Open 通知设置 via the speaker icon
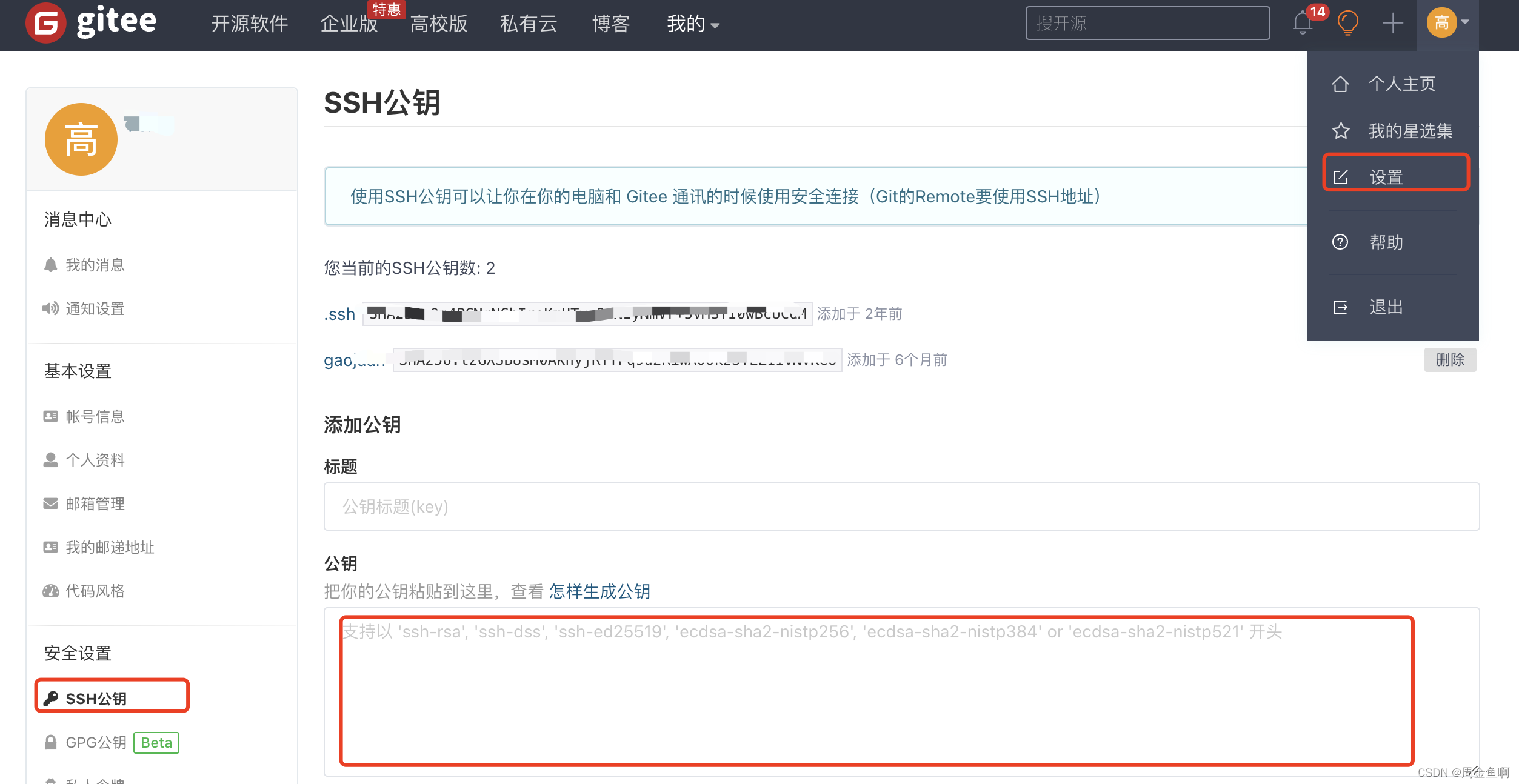 (50, 308)
